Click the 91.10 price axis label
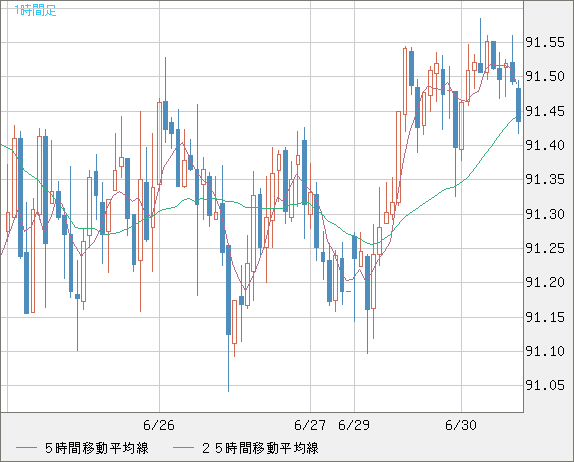Screen dimensions: 574x462 (x=545, y=351)
